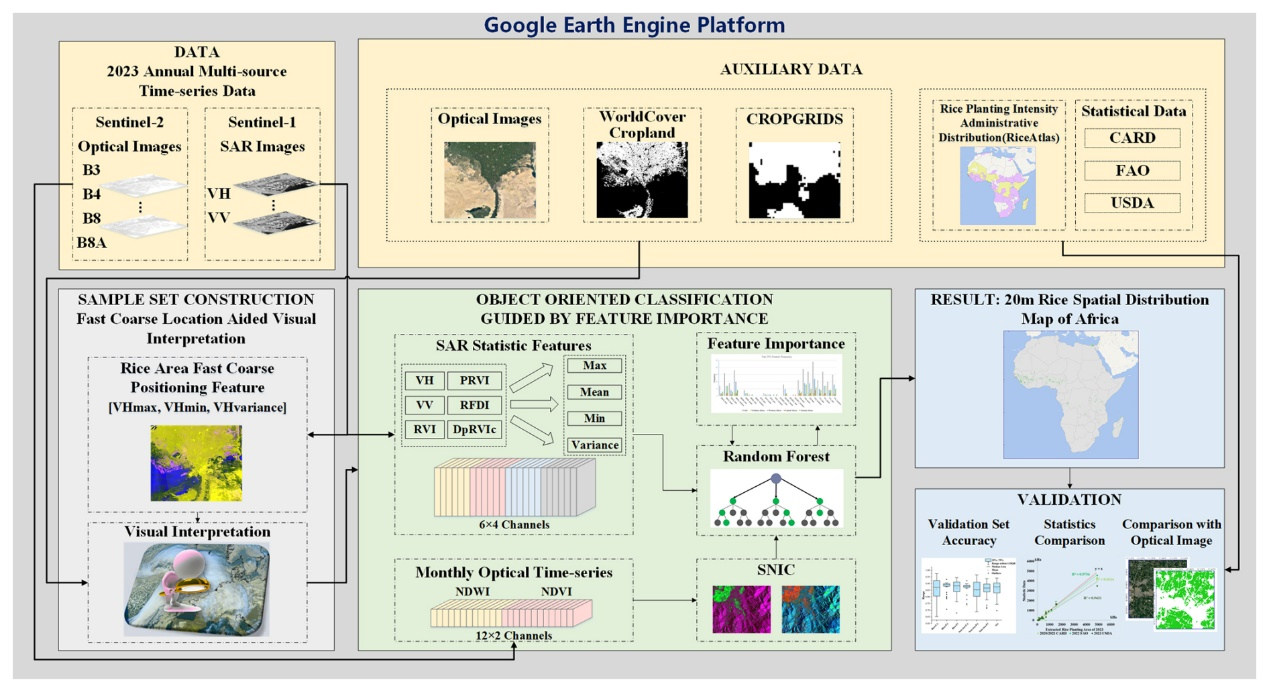Click the Random Forest tree diagram
Screen dimensions: 1269x692
tap(775, 502)
